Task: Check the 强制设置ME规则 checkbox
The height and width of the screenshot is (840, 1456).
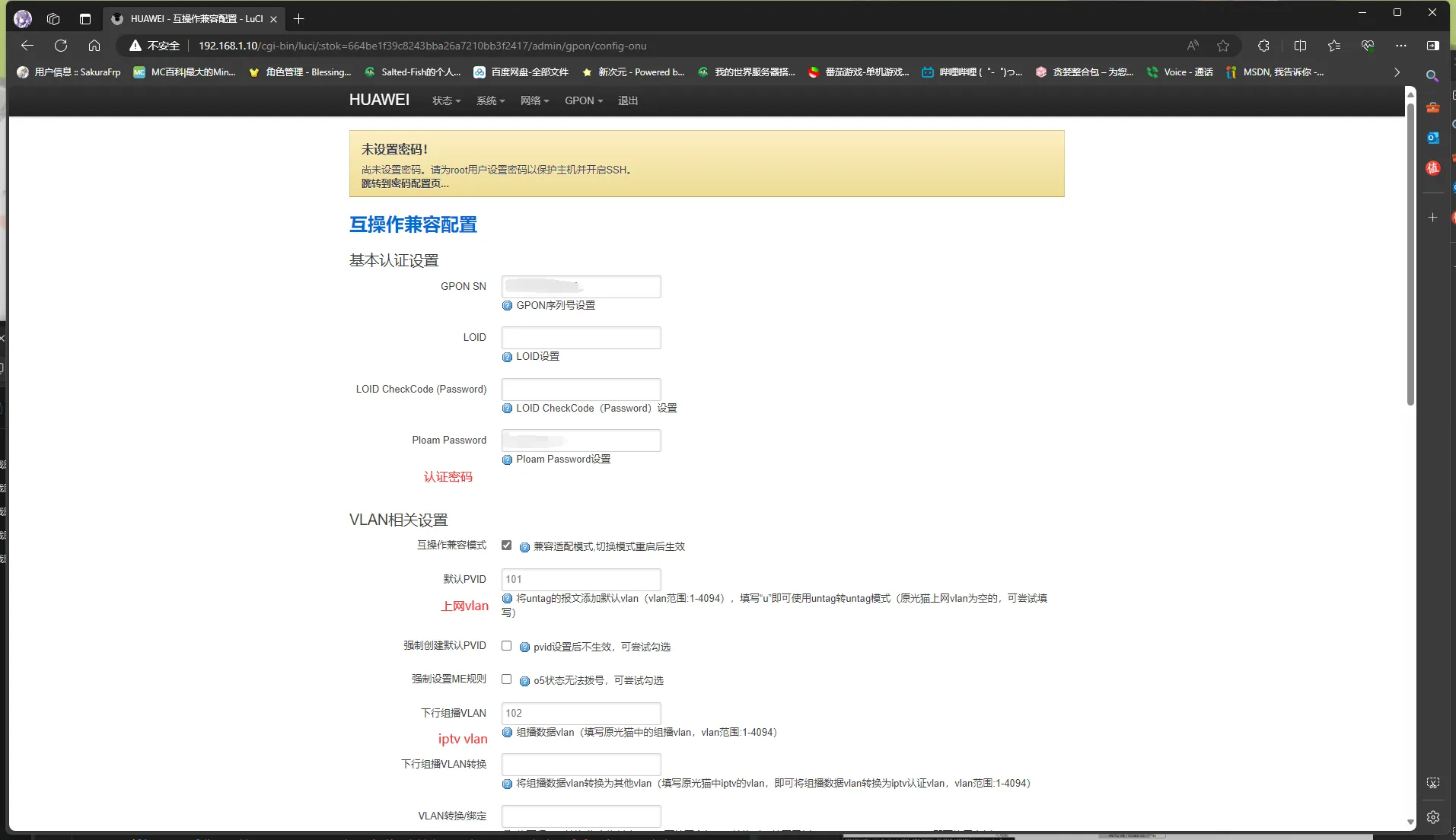Action: [x=506, y=679]
